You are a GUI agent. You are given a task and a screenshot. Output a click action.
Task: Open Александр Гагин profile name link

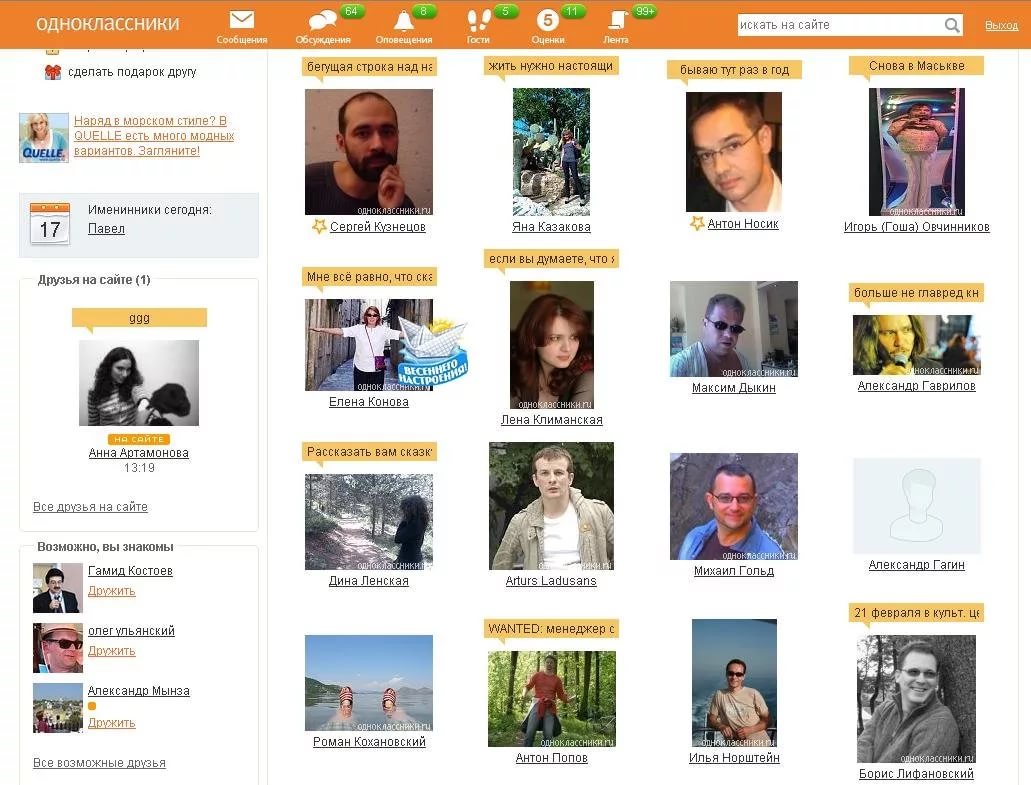point(916,565)
